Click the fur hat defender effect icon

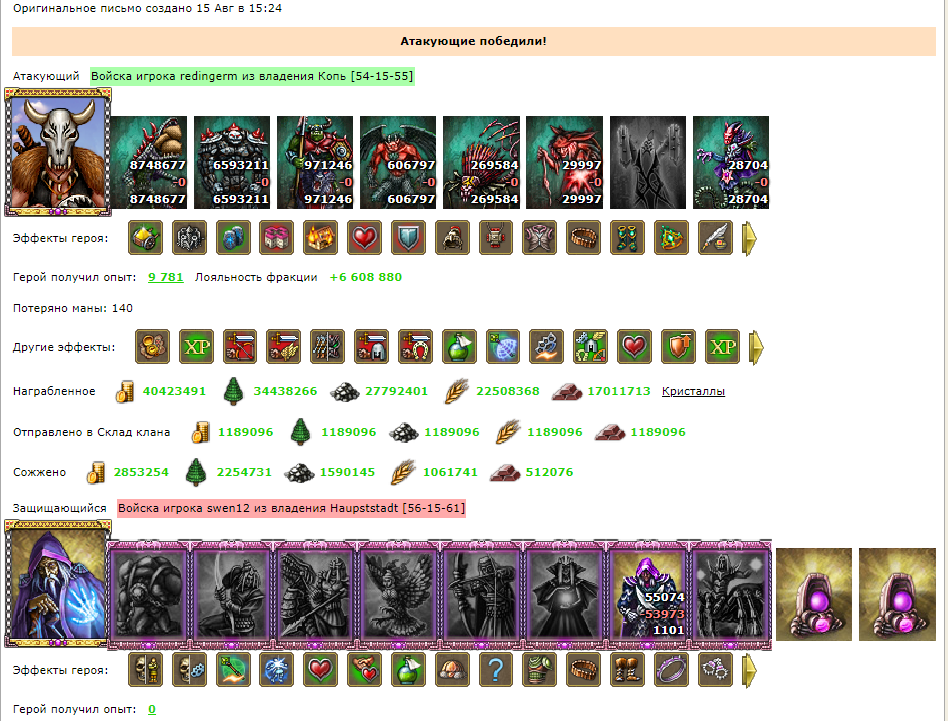tap(452, 670)
